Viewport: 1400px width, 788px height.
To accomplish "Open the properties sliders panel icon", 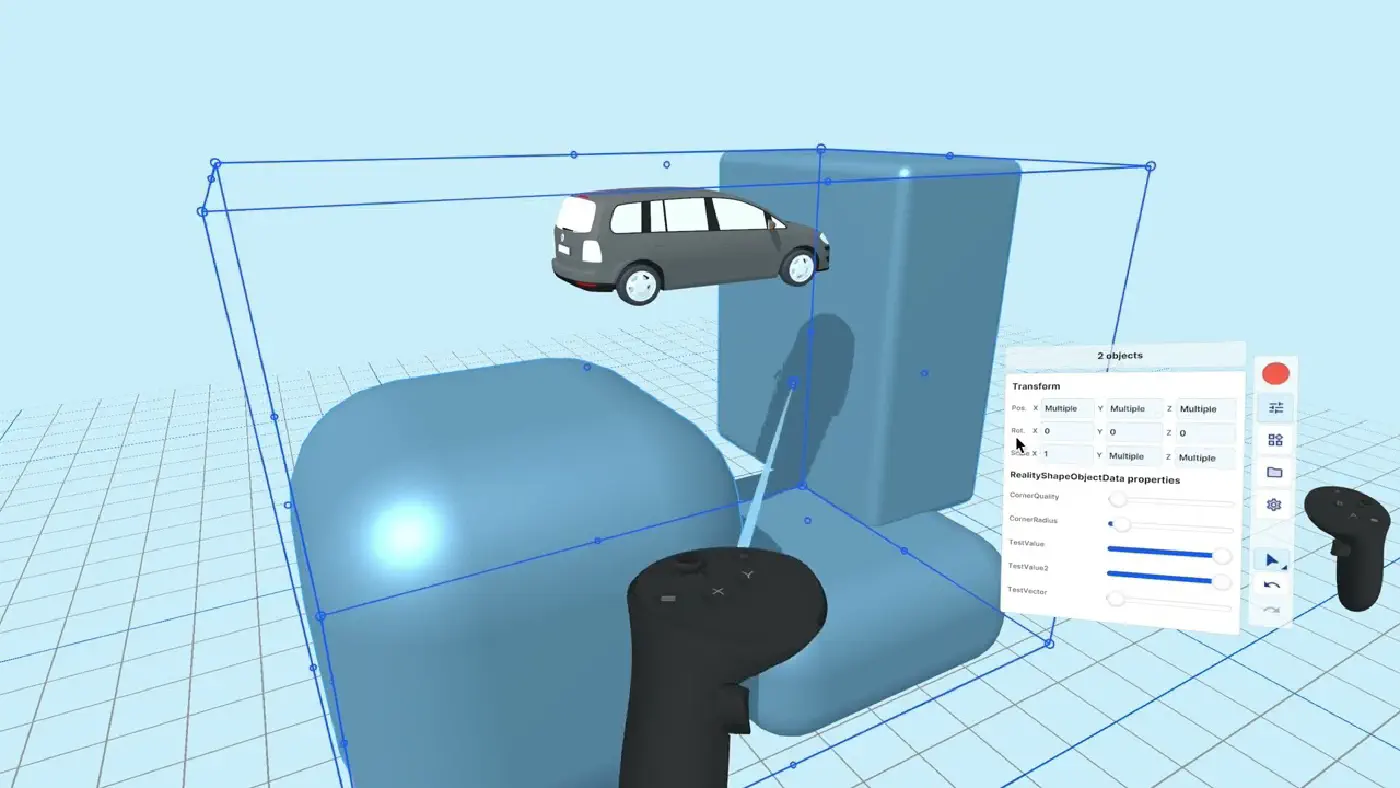I will click(x=1276, y=408).
